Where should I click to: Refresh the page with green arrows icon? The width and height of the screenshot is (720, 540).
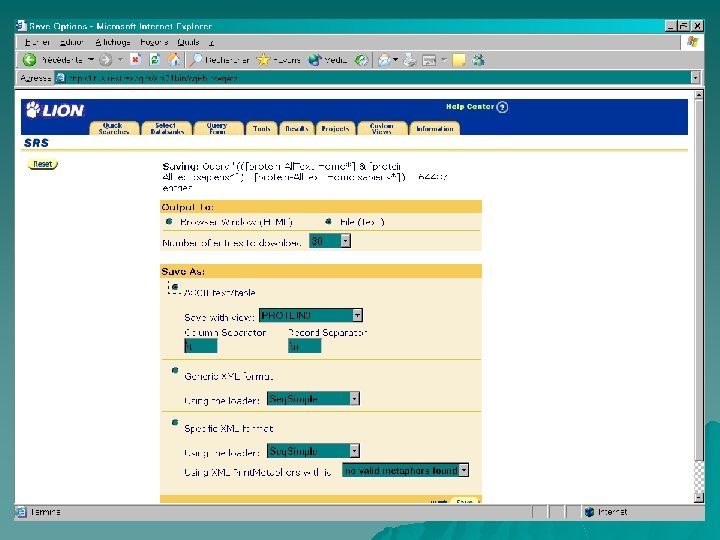(155, 60)
